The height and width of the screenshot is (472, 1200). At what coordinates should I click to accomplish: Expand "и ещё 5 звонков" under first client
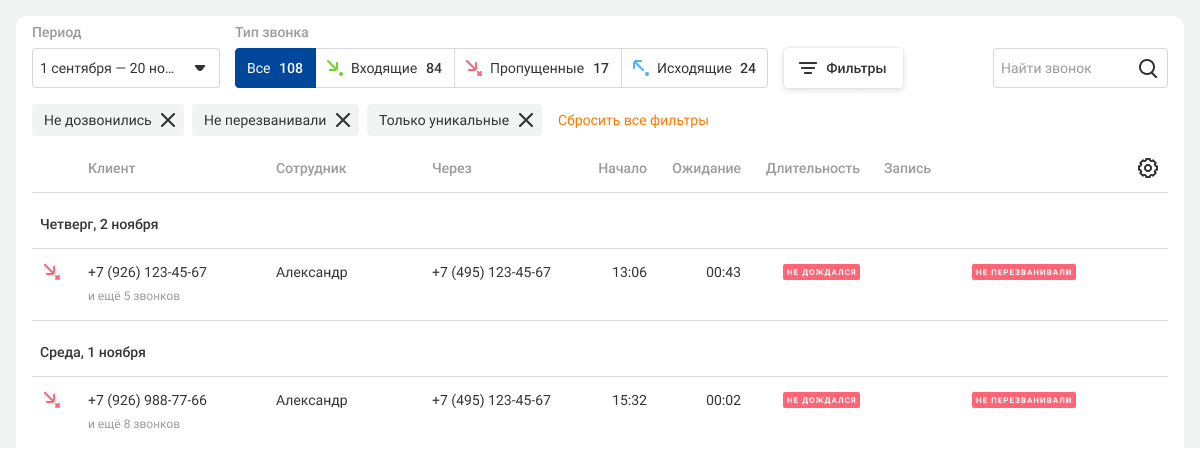(x=134, y=296)
